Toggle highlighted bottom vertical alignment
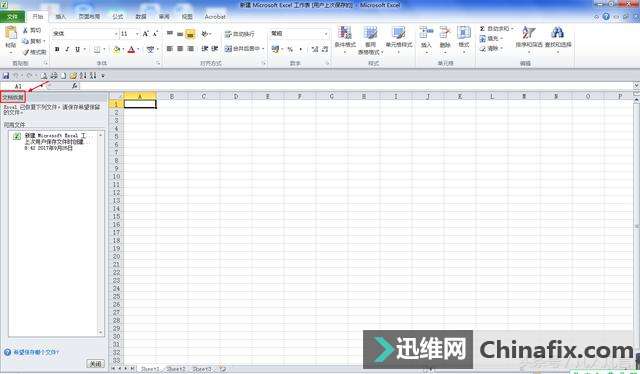 (x=191, y=34)
